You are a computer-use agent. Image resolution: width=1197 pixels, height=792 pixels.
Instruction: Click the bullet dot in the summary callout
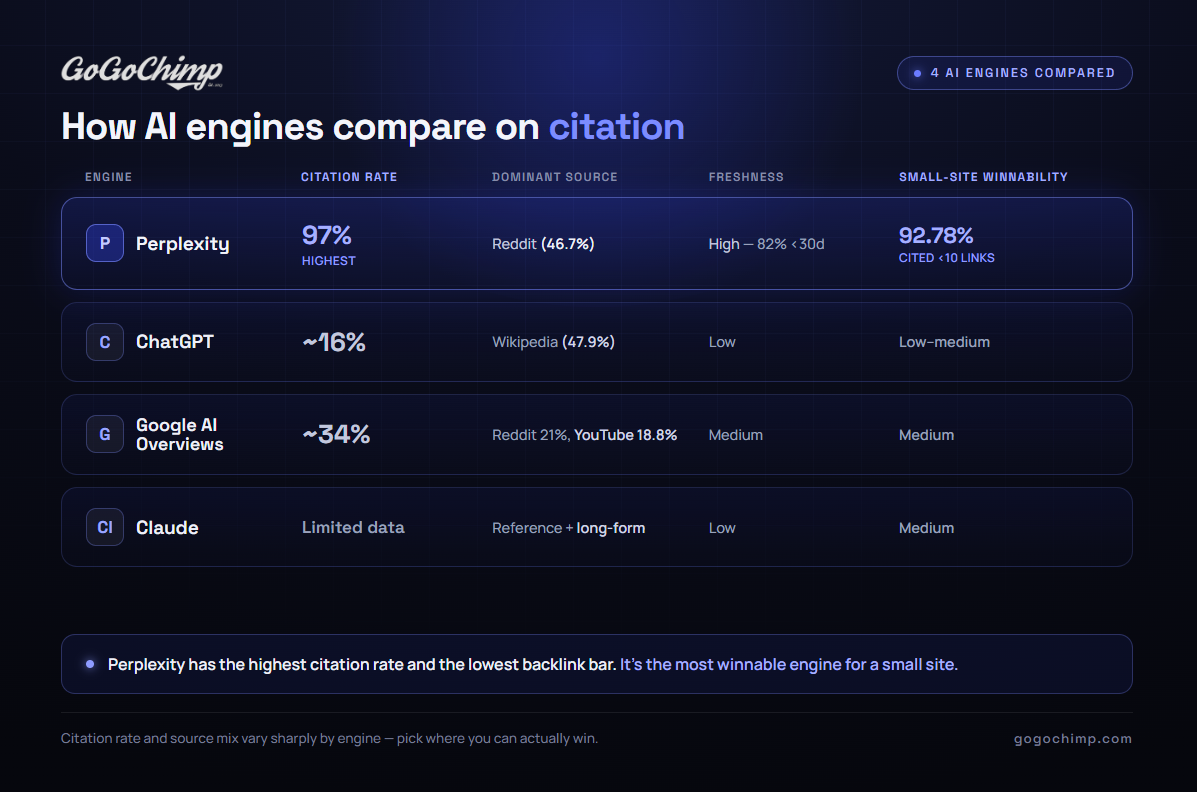(90, 664)
